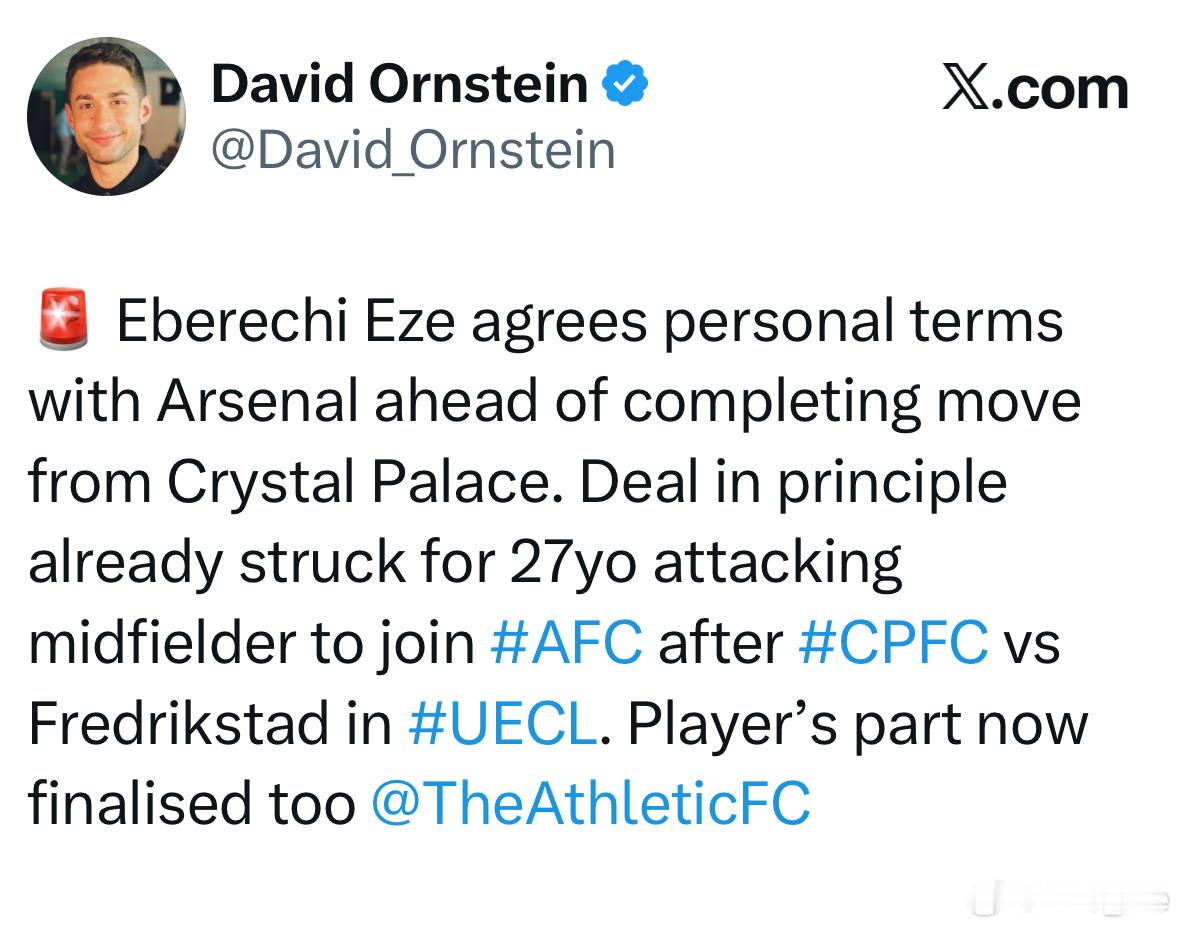Open David Ornstein's profile photo

[x=106, y=117]
